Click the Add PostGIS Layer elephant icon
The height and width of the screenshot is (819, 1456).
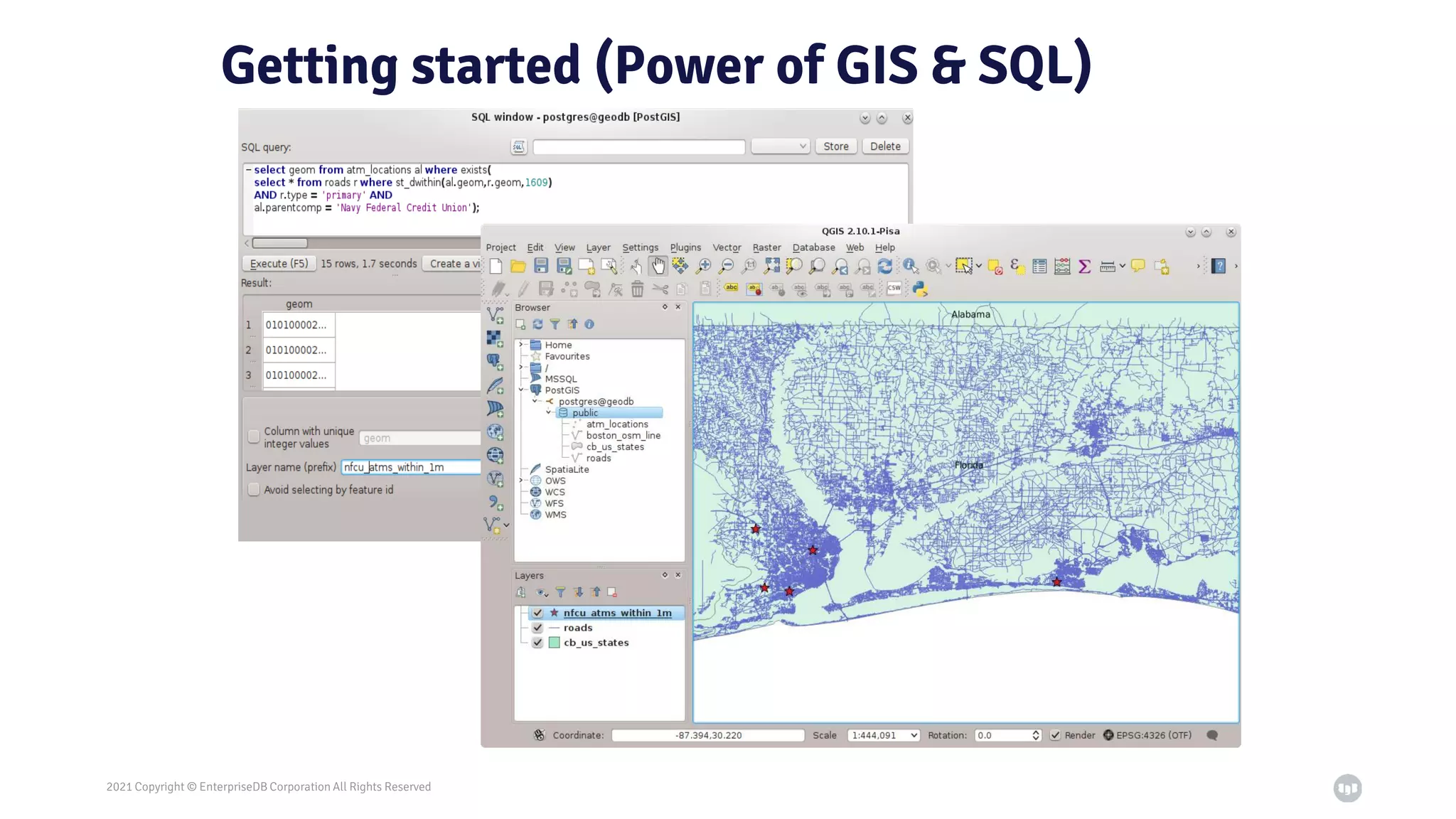(x=495, y=362)
